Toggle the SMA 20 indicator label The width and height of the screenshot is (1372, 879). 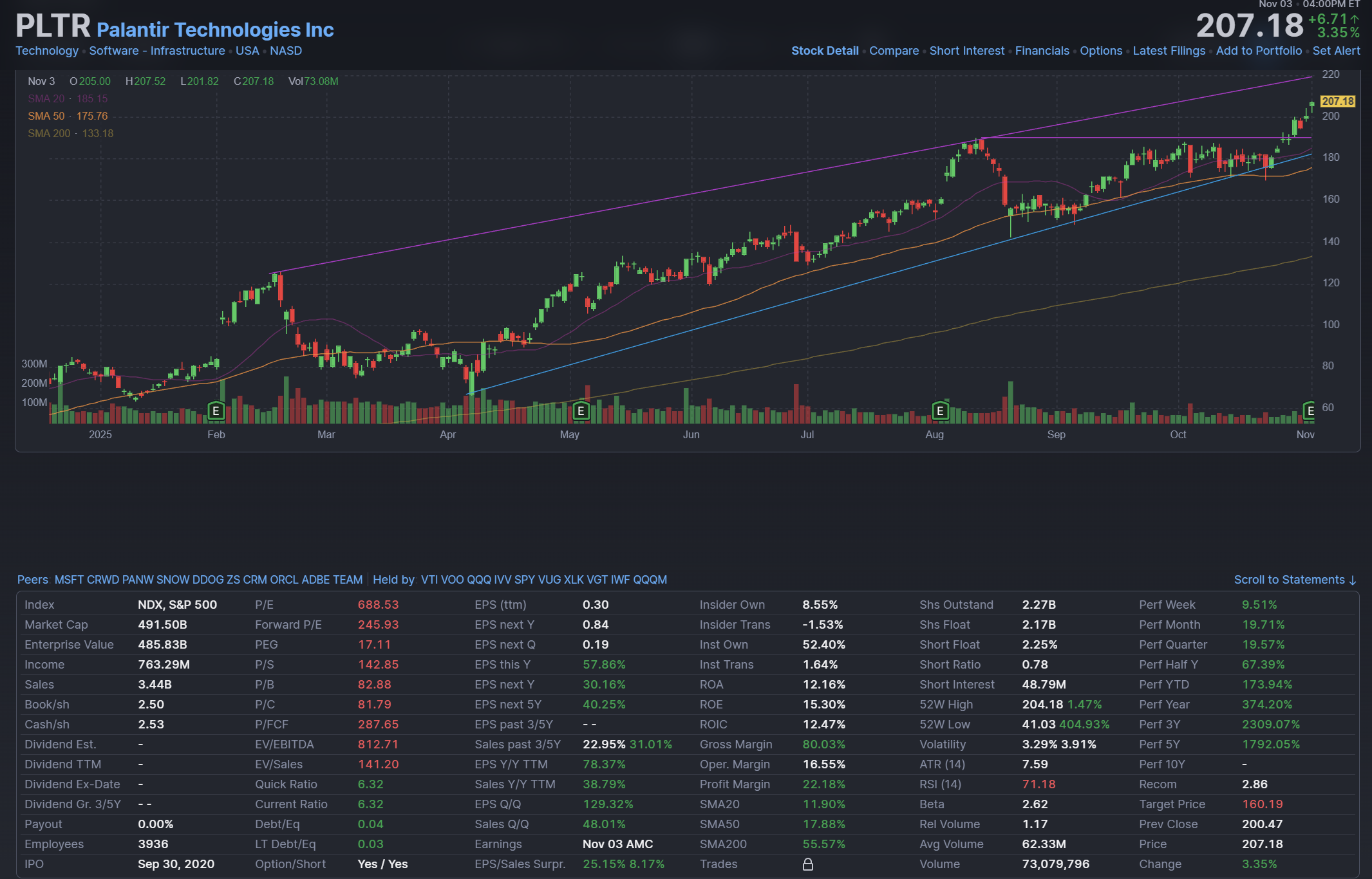click(46, 98)
